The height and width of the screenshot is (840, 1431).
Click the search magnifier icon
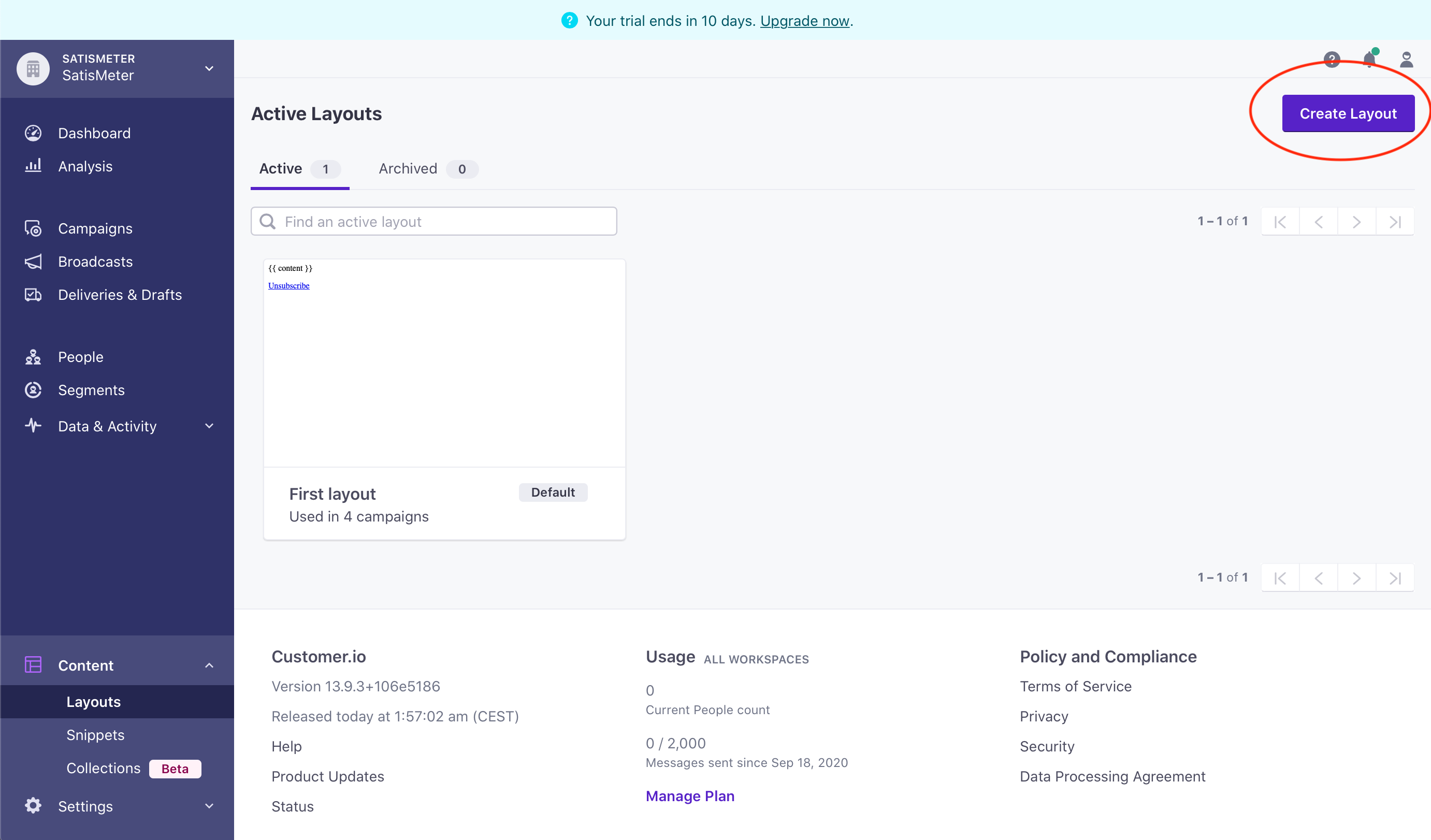pos(267,222)
